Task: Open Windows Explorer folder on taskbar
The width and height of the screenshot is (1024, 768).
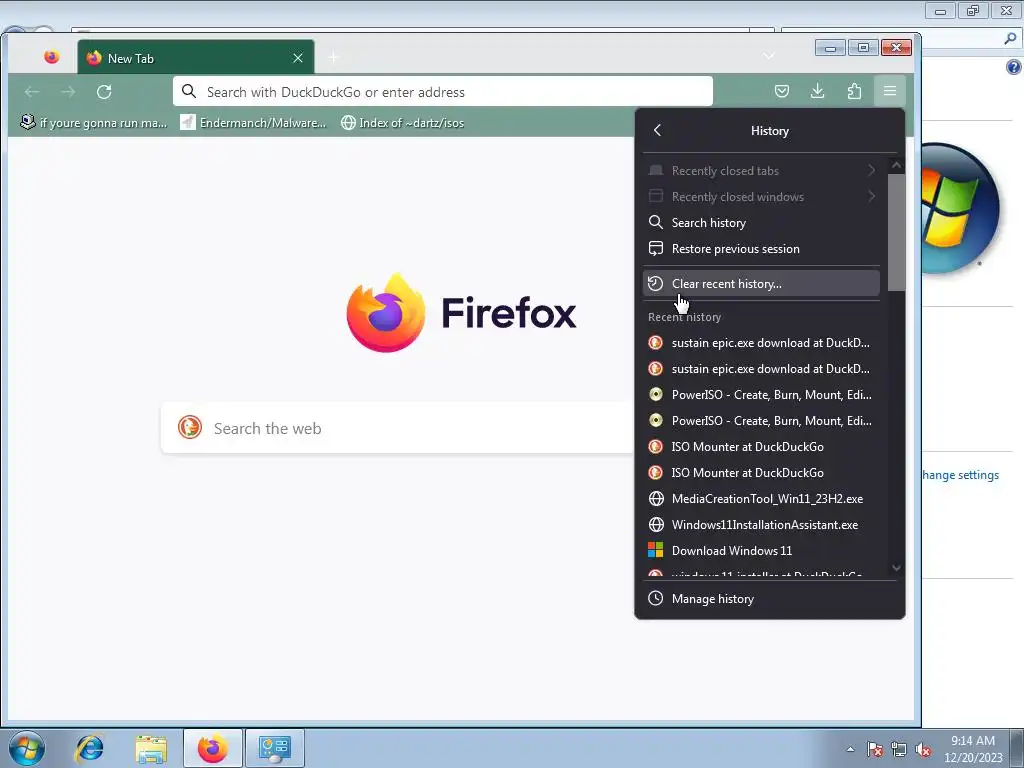Action: click(151, 748)
